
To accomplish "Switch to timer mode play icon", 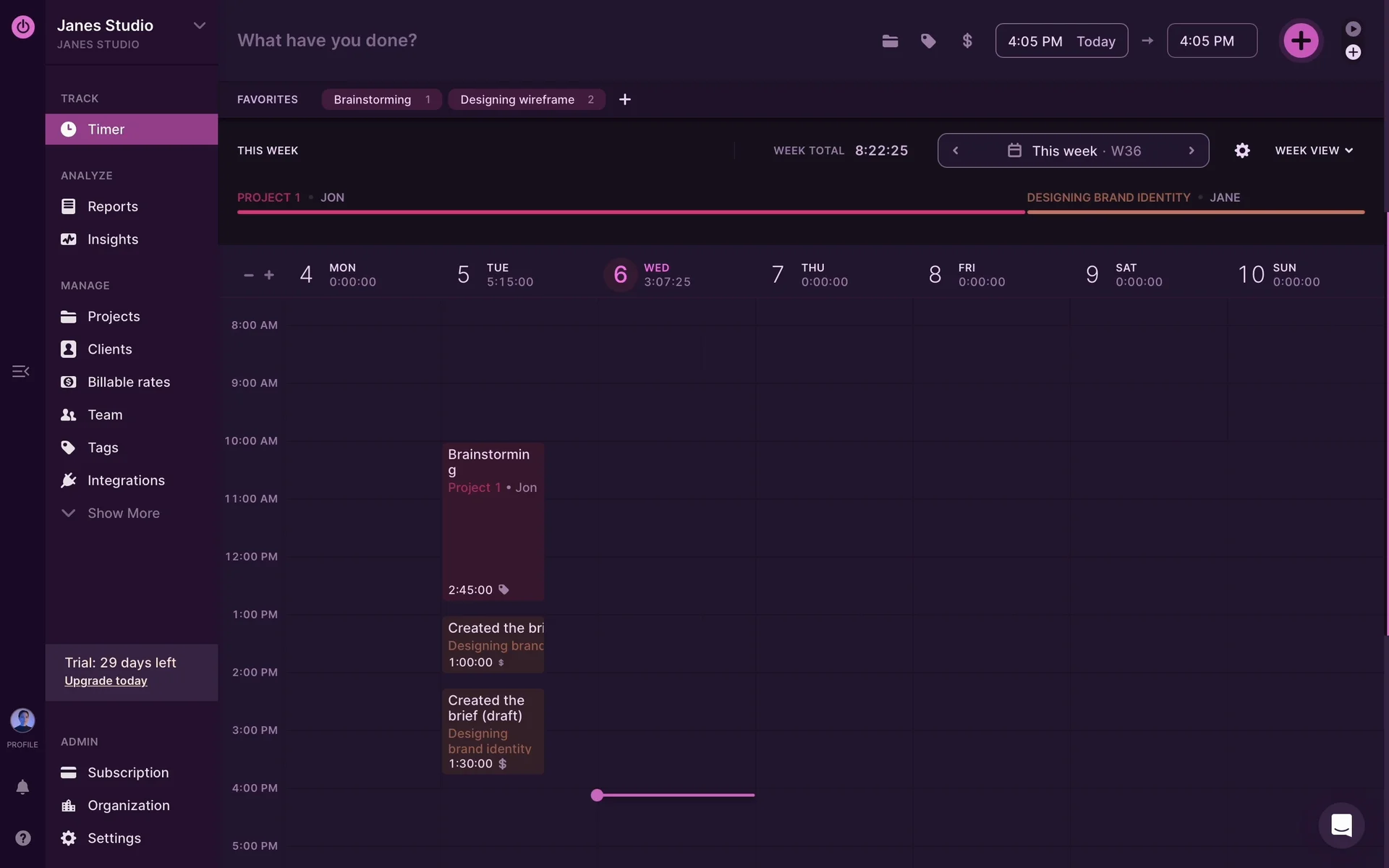I will point(1353,29).
